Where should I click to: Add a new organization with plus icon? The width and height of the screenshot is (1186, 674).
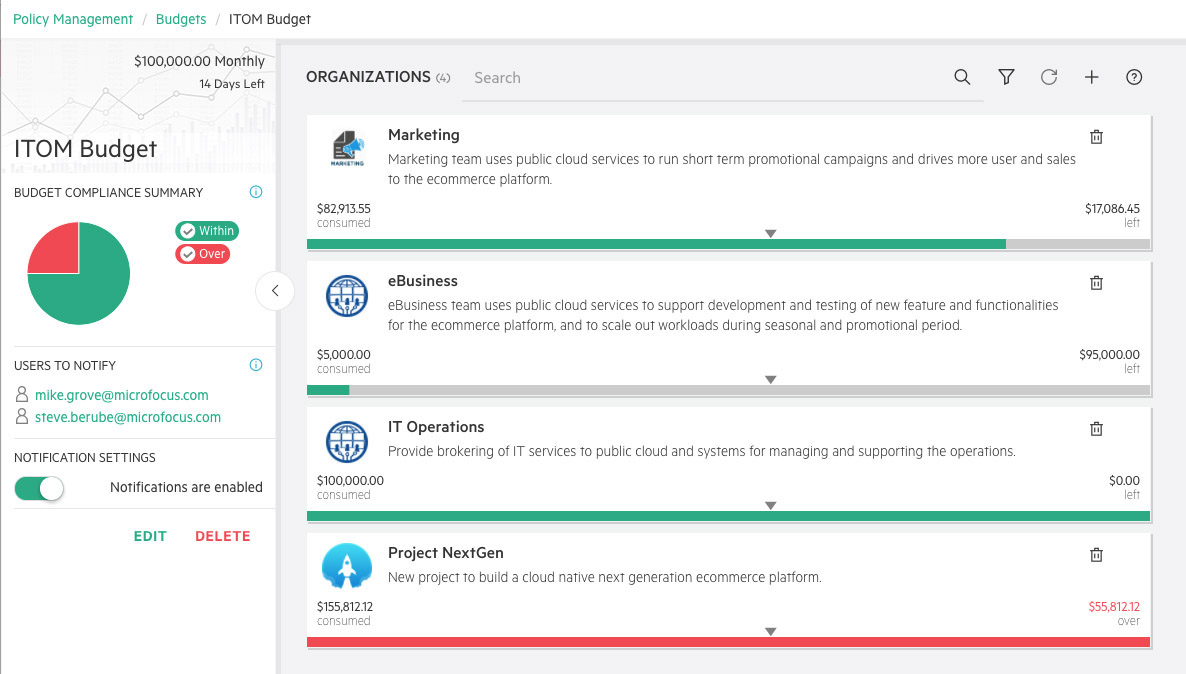(x=1091, y=78)
